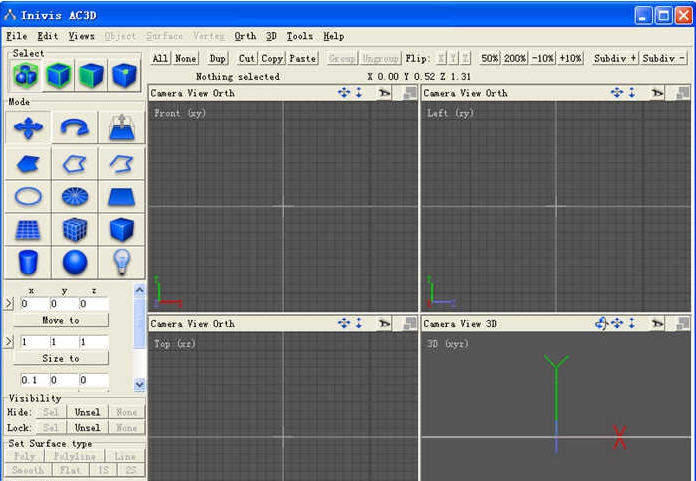Open the Views menu
This screenshot has height=481, width=696.
click(81, 36)
